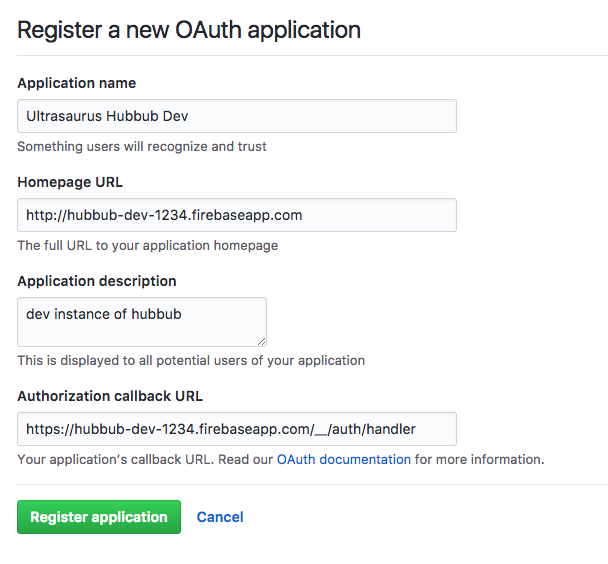Click the description textarea resize handle

pos(262,342)
